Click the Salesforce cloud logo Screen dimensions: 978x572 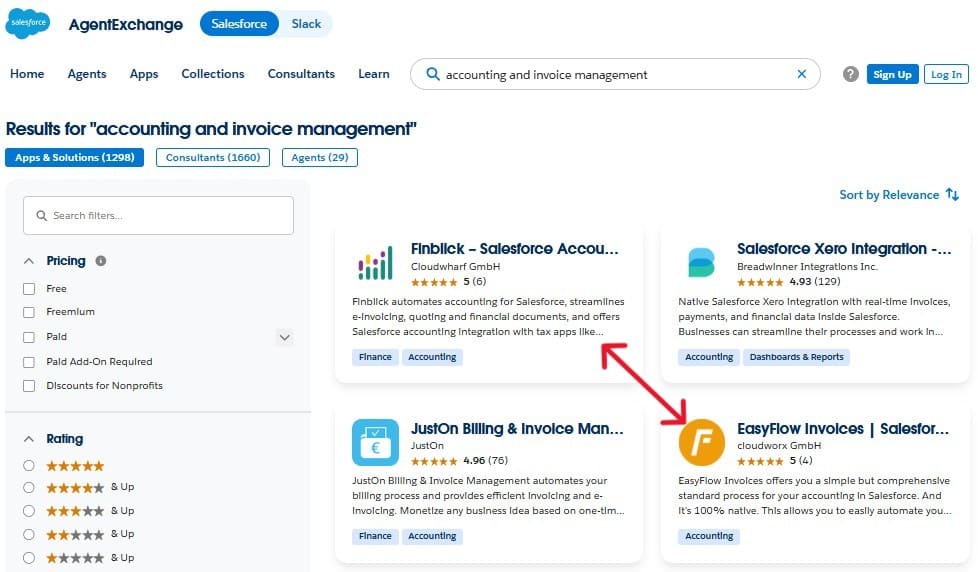27,23
